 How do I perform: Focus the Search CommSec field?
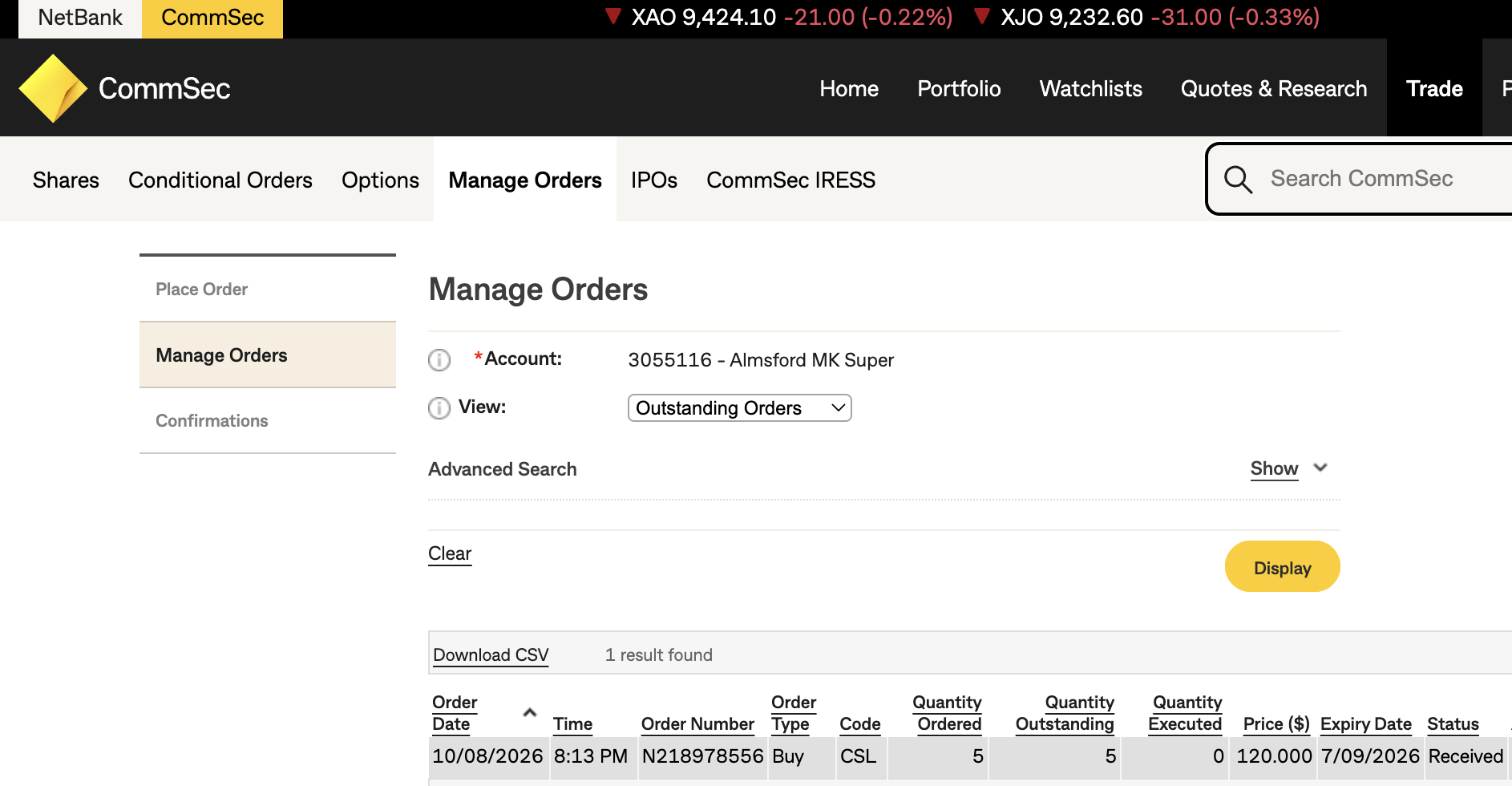1361,179
